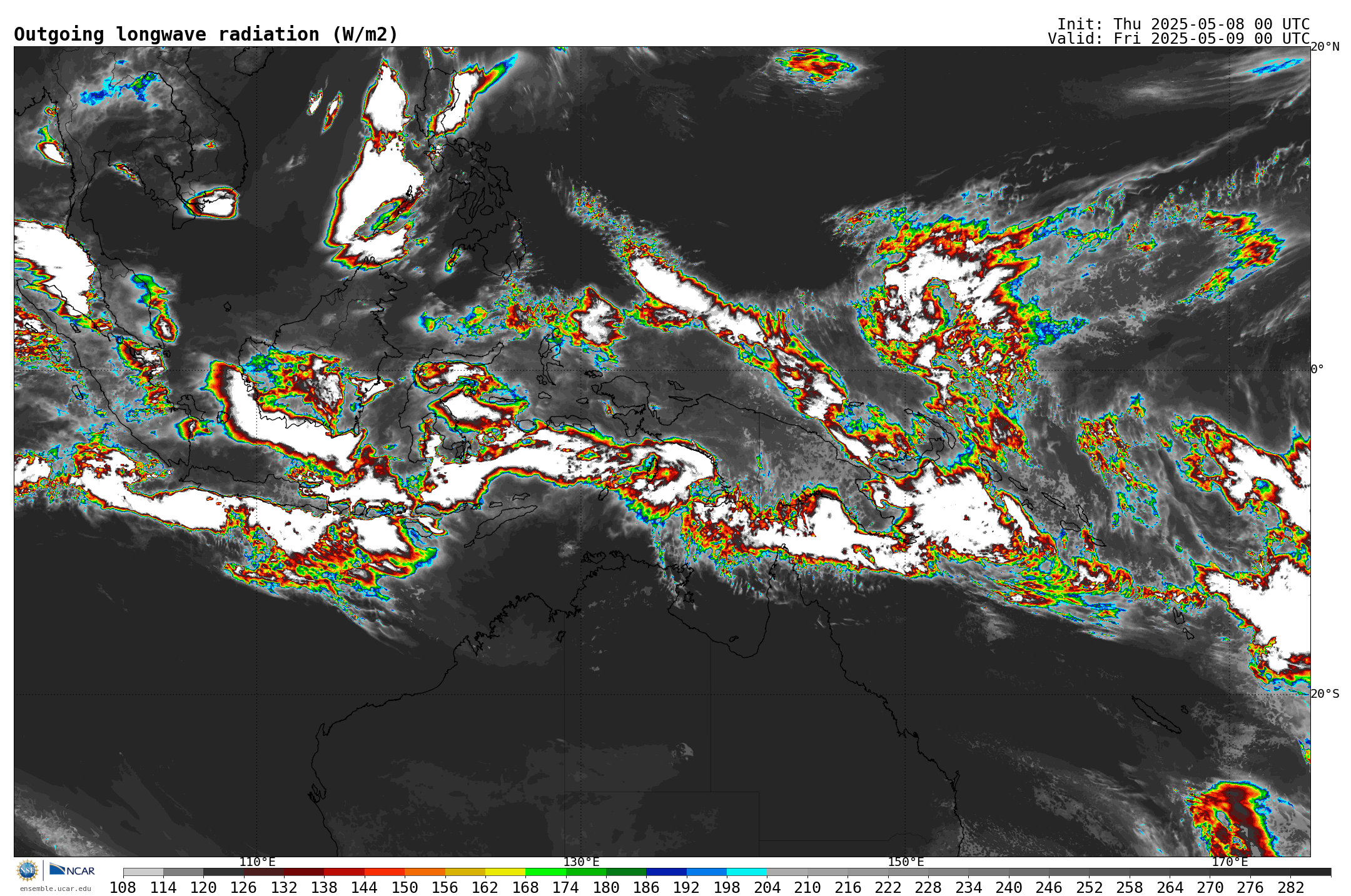The height and width of the screenshot is (896, 1351).
Task: Pick the bright red colorbar swatch after 144
Action: click(385, 872)
